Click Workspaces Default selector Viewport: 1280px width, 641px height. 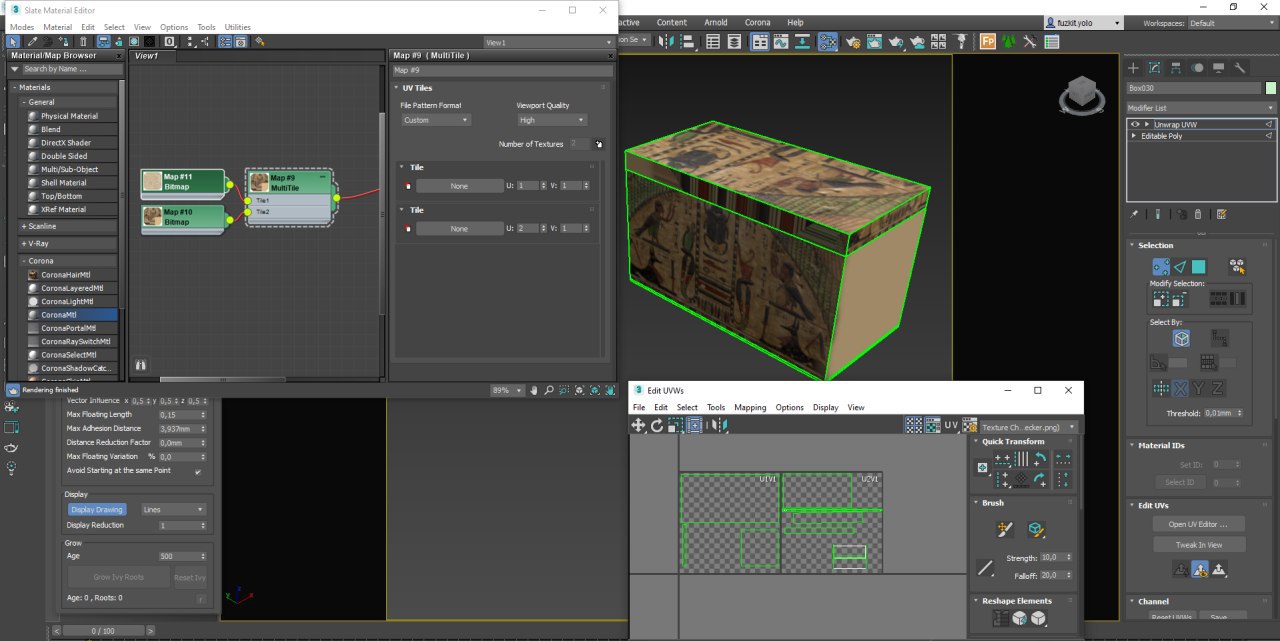[x=1232, y=23]
